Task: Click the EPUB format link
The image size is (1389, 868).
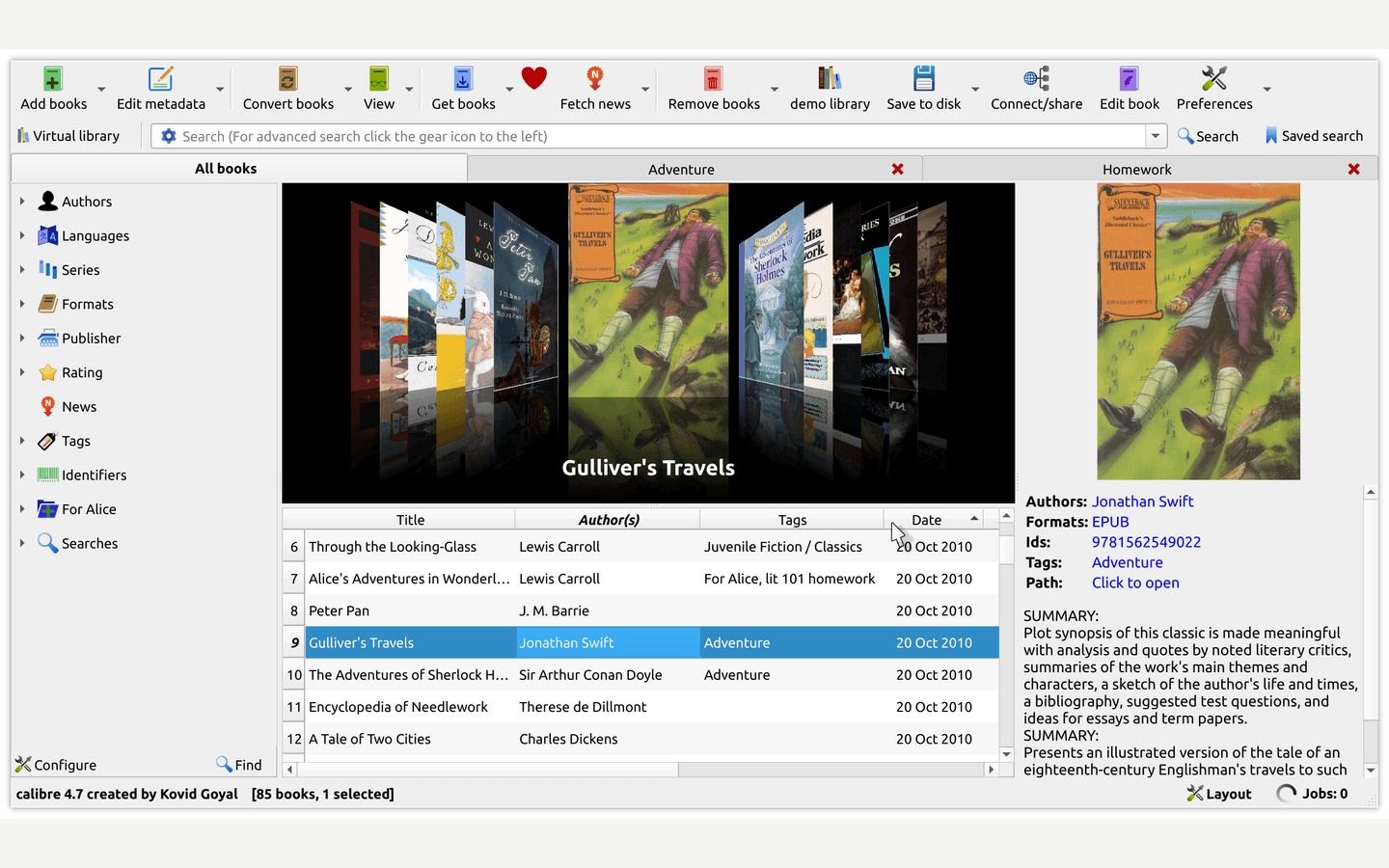Action: 1110,522
